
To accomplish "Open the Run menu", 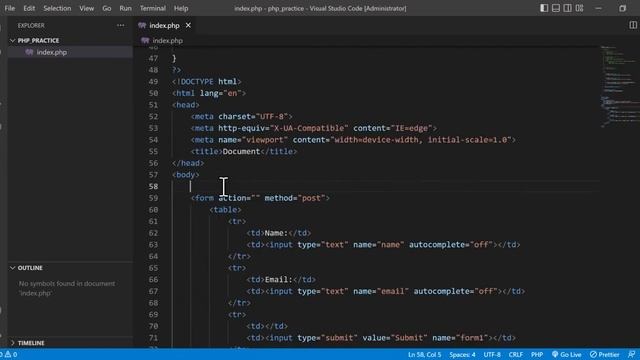I will click(125, 8).
